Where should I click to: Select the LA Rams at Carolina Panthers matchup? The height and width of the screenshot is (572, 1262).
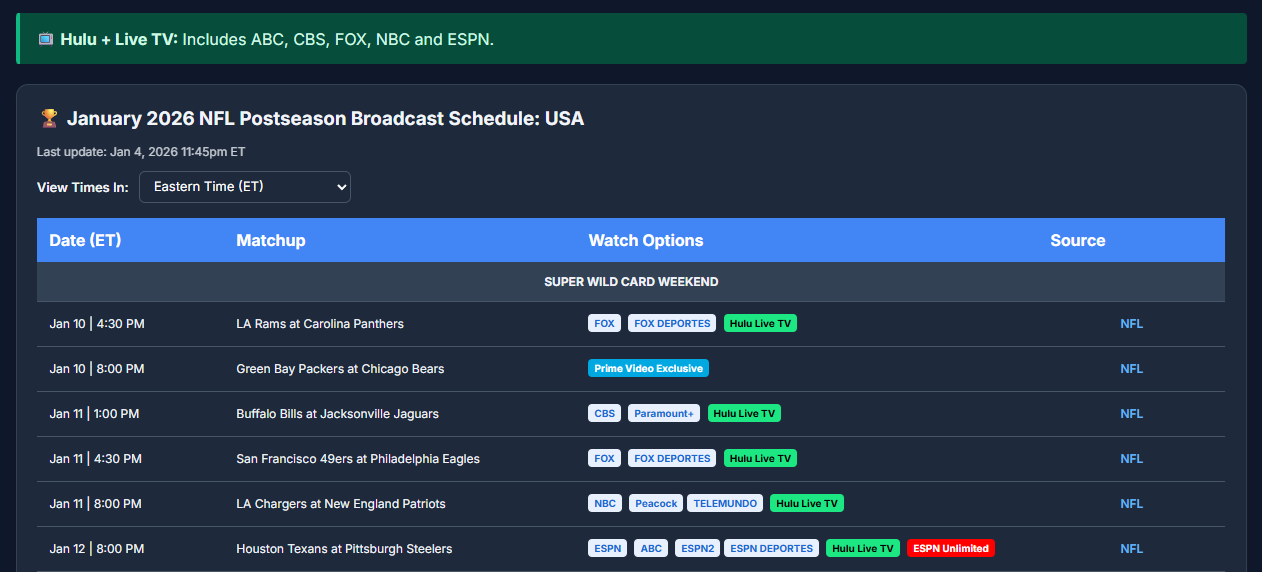320,324
